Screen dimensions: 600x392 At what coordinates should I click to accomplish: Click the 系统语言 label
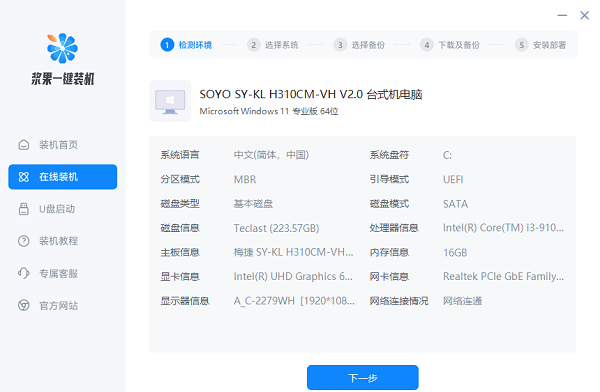pyautogui.click(x=180, y=155)
